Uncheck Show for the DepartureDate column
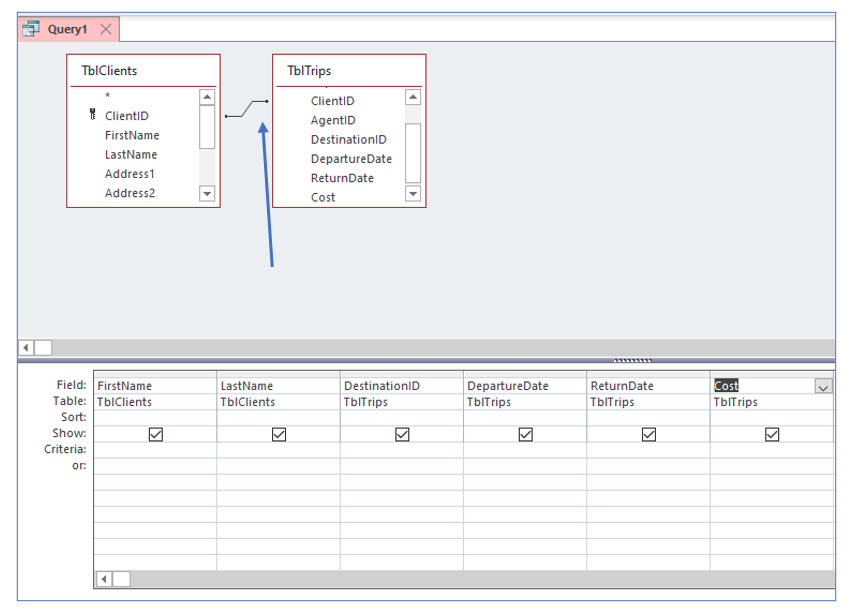The image size is (850, 612). (525, 434)
